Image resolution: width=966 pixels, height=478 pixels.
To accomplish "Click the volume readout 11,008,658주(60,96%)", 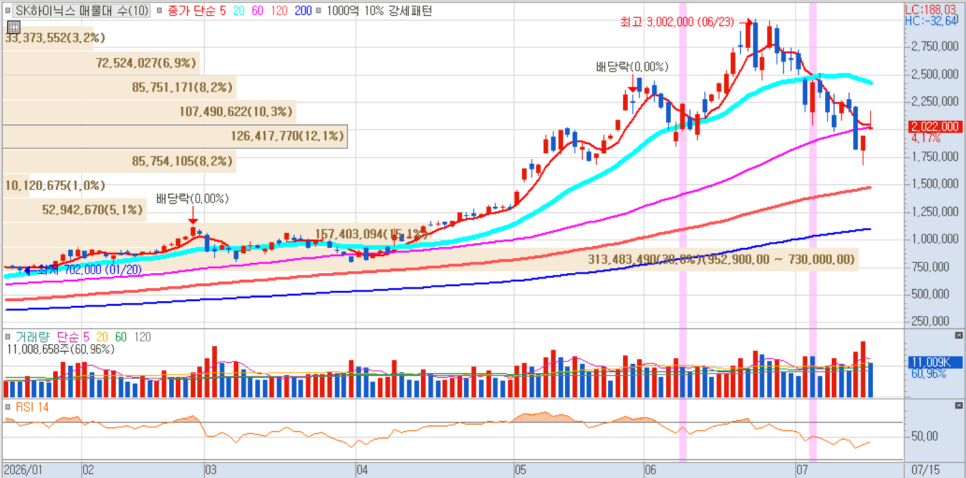I will [x=60, y=349].
